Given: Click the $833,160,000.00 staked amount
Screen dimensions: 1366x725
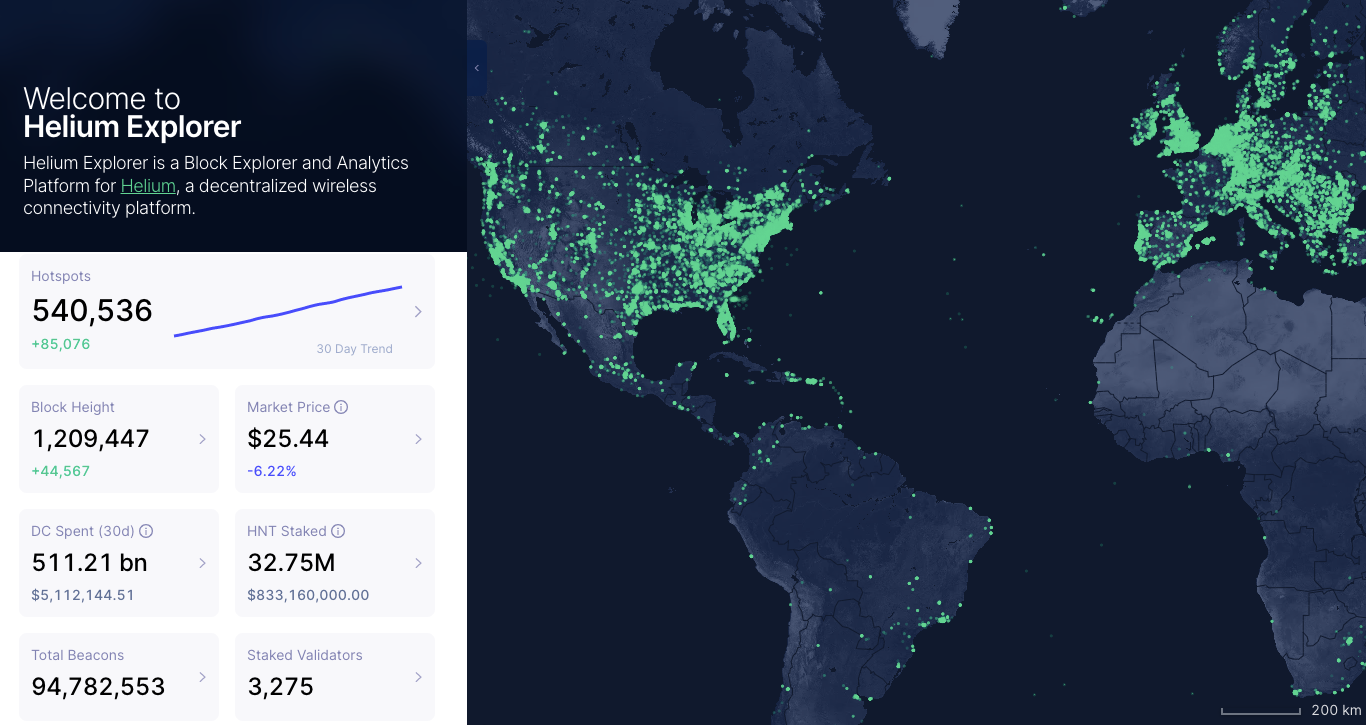Looking at the screenshot, I should click(x=308, y=595).
